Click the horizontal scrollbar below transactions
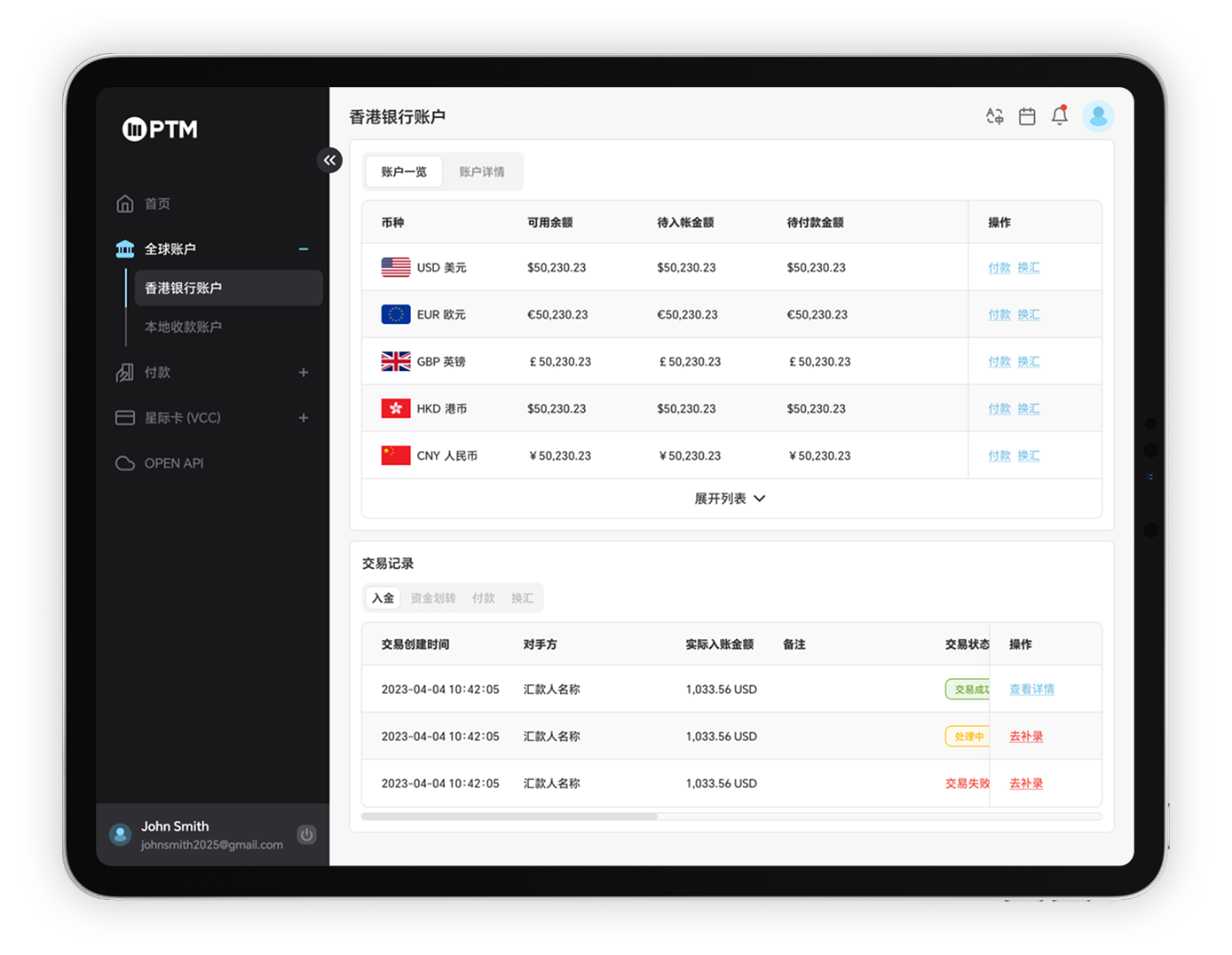Viewport: 1232px width, 955px height. [x=509, y=816]
